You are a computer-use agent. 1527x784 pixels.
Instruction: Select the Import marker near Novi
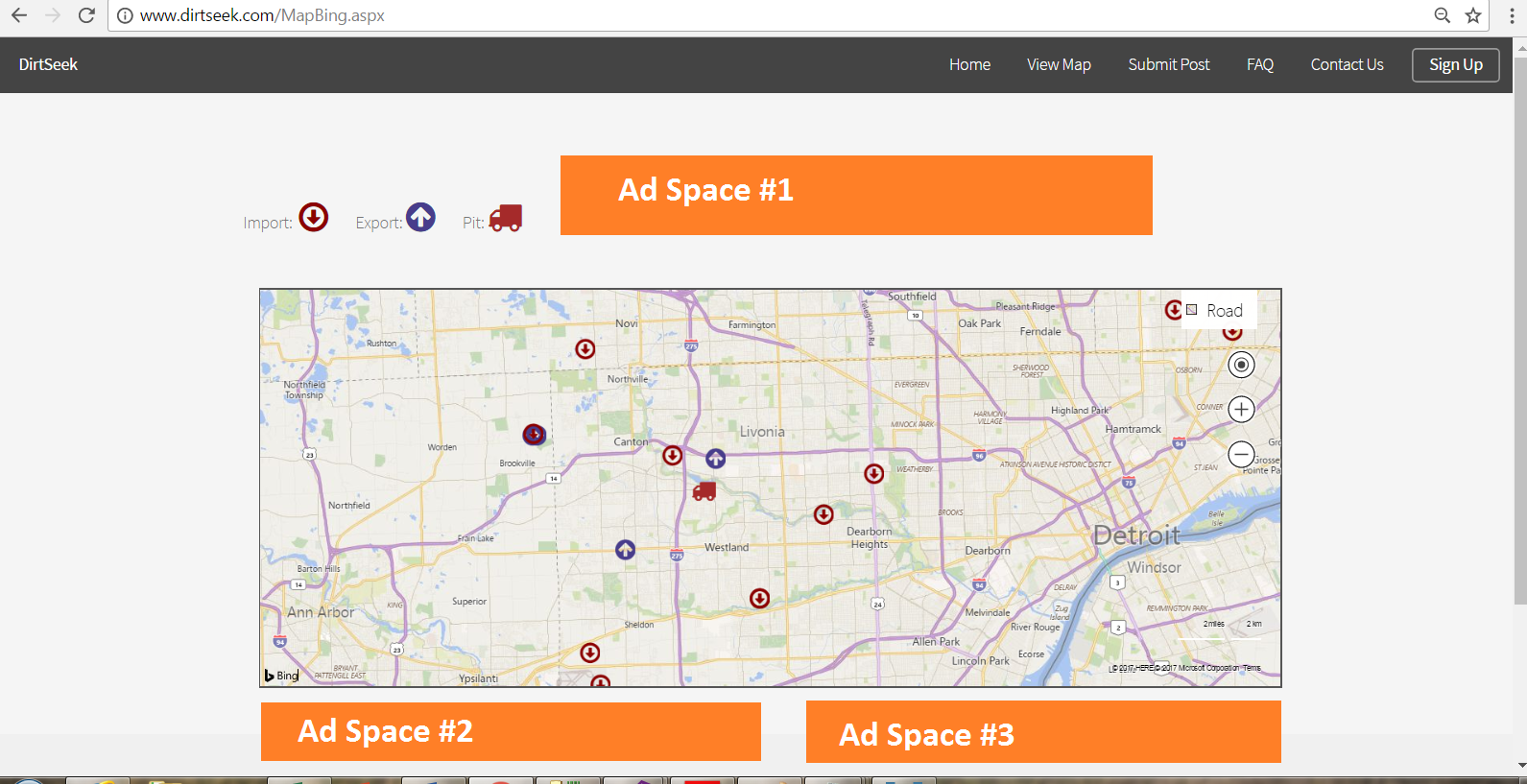(585, 349)
